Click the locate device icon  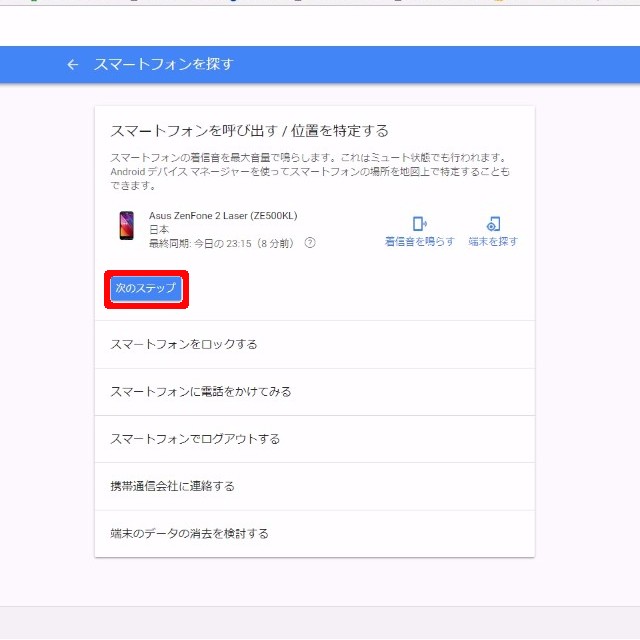493,224
